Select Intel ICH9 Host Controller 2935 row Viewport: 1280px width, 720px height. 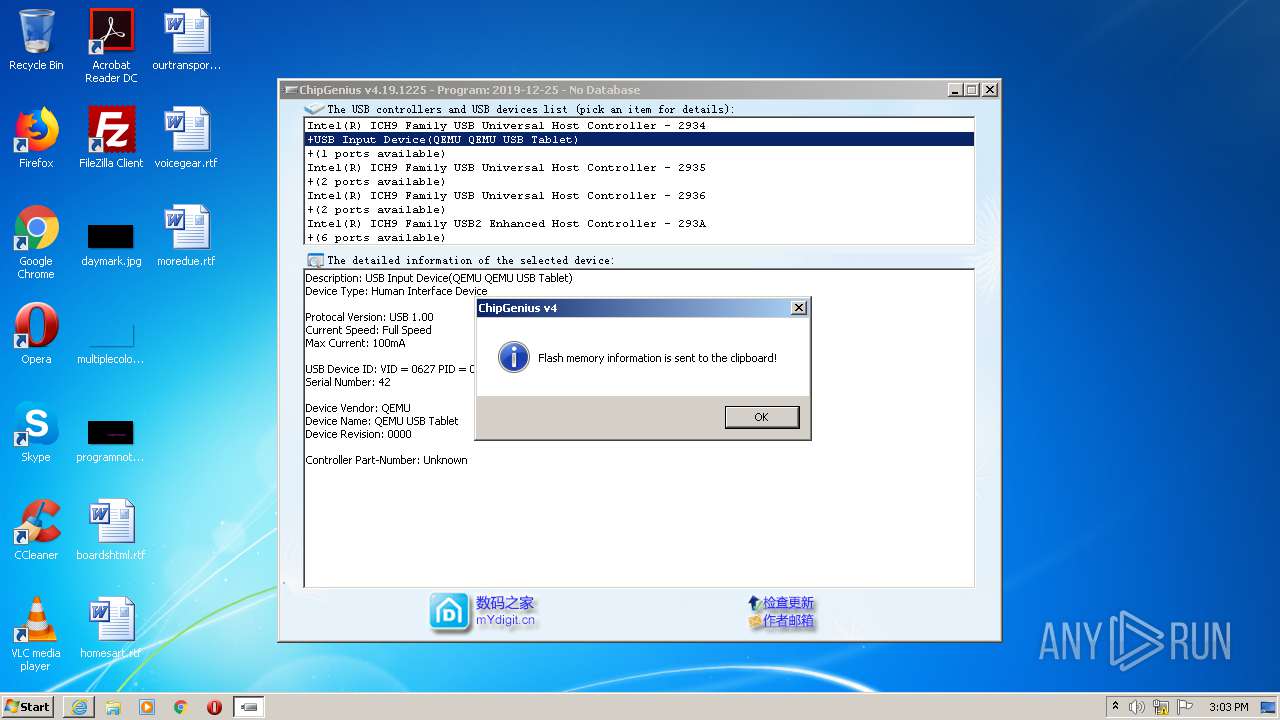click(639, 167)
